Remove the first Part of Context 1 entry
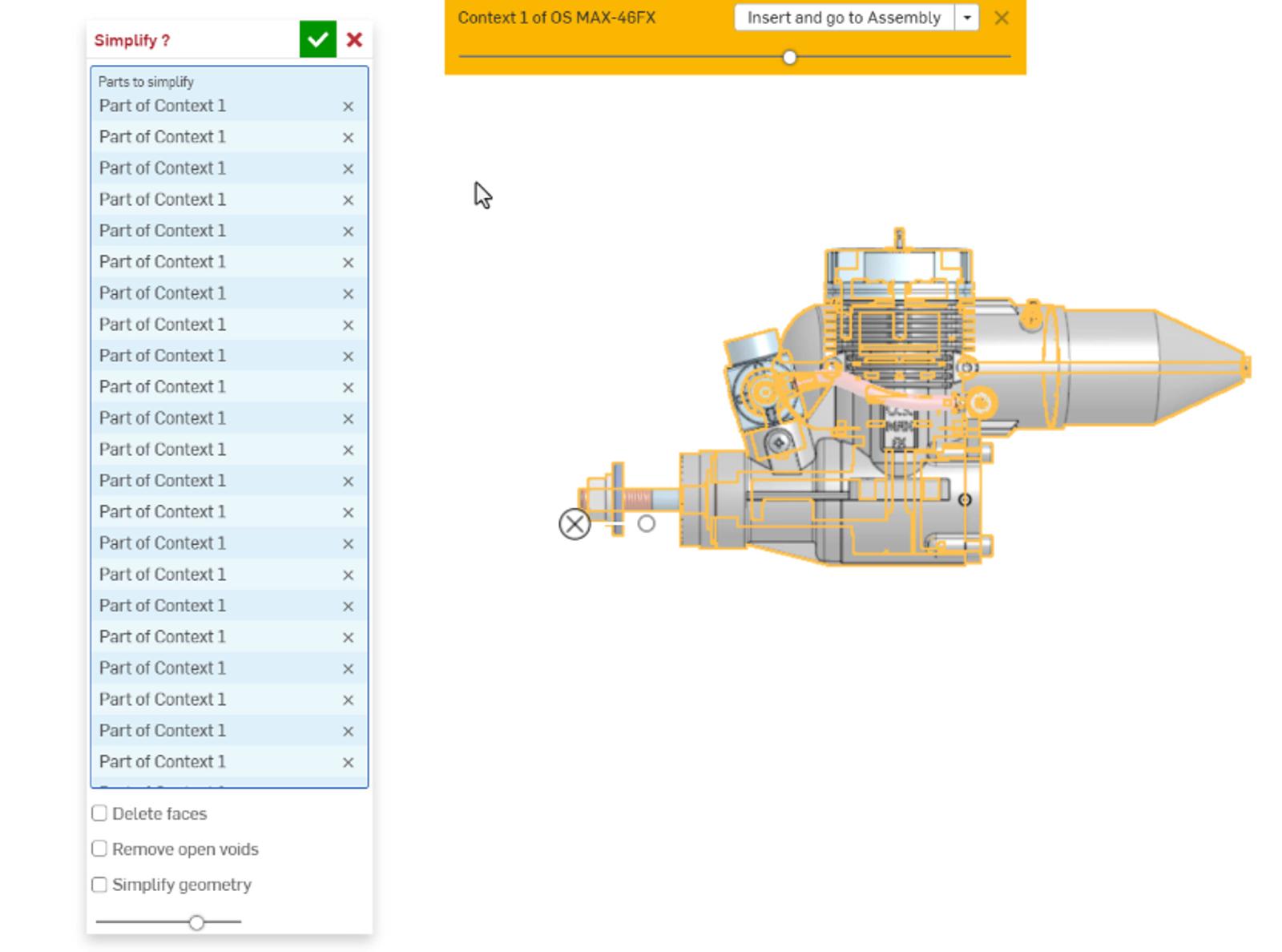Screen dimensions: 1282x952 [348, 105]
